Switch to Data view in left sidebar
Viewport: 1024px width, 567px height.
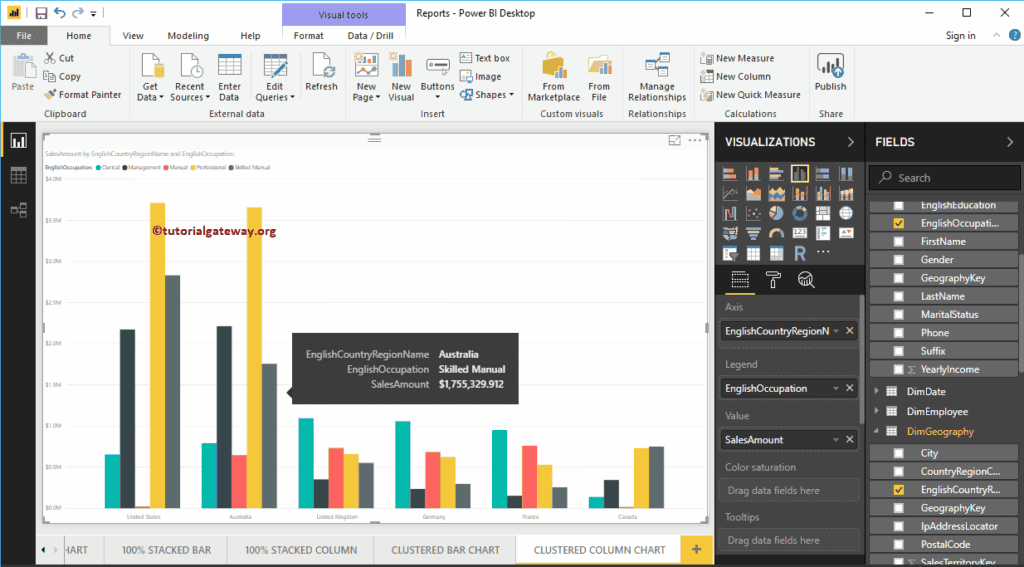[x=18, y=175]
